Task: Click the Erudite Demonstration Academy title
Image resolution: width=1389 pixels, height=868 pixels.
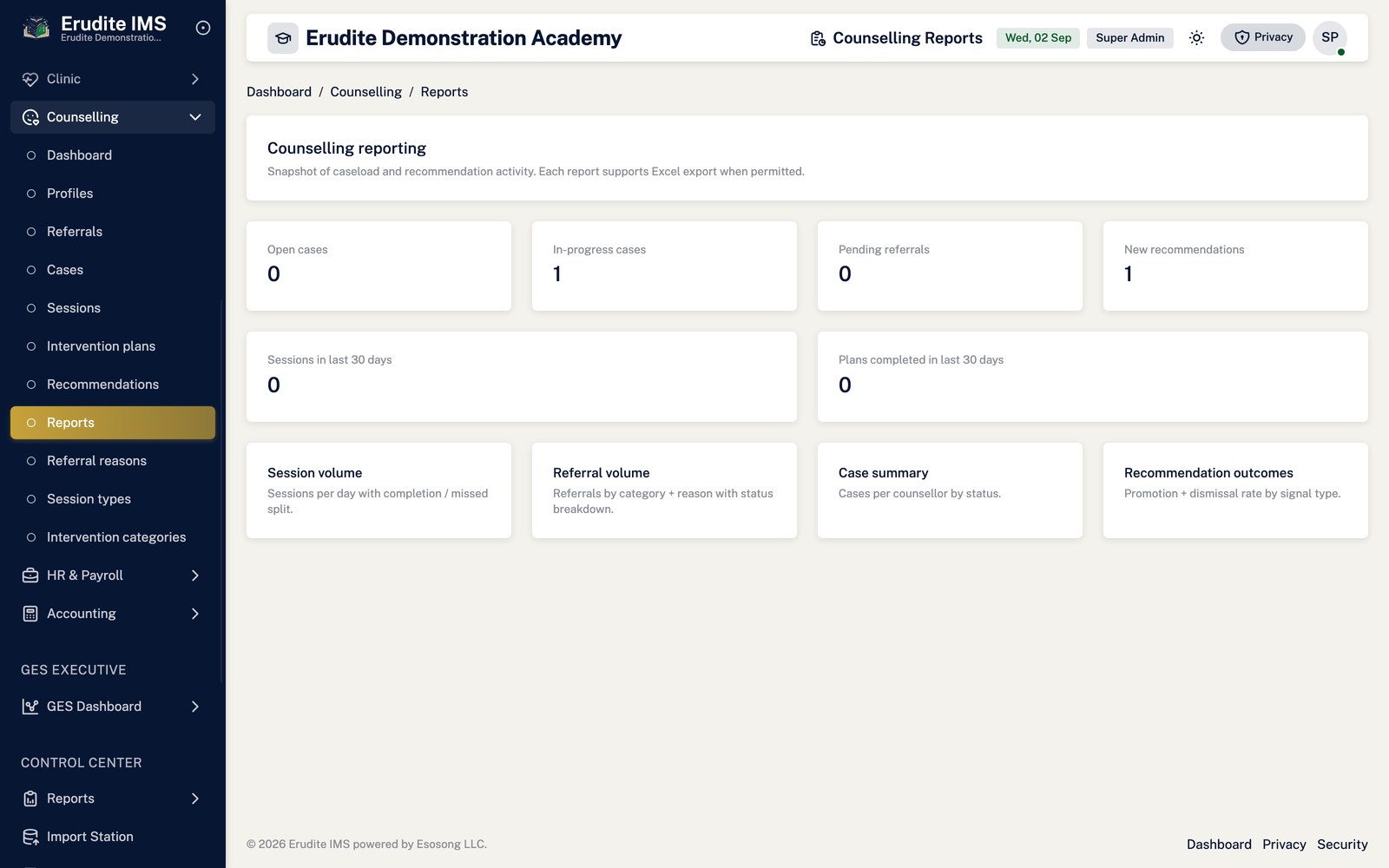Action: coord(464,38)
